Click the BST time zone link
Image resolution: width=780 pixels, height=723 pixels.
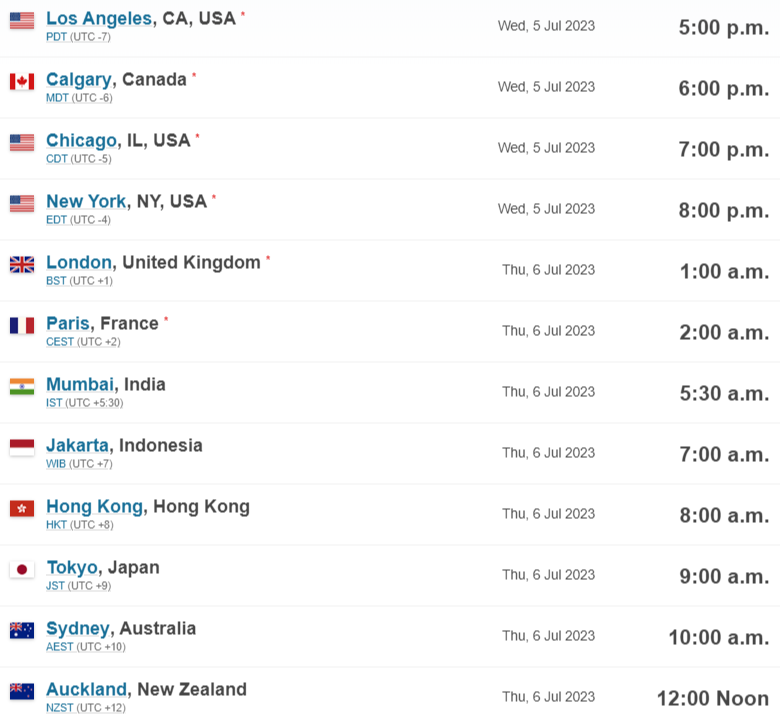coord(56,281)
